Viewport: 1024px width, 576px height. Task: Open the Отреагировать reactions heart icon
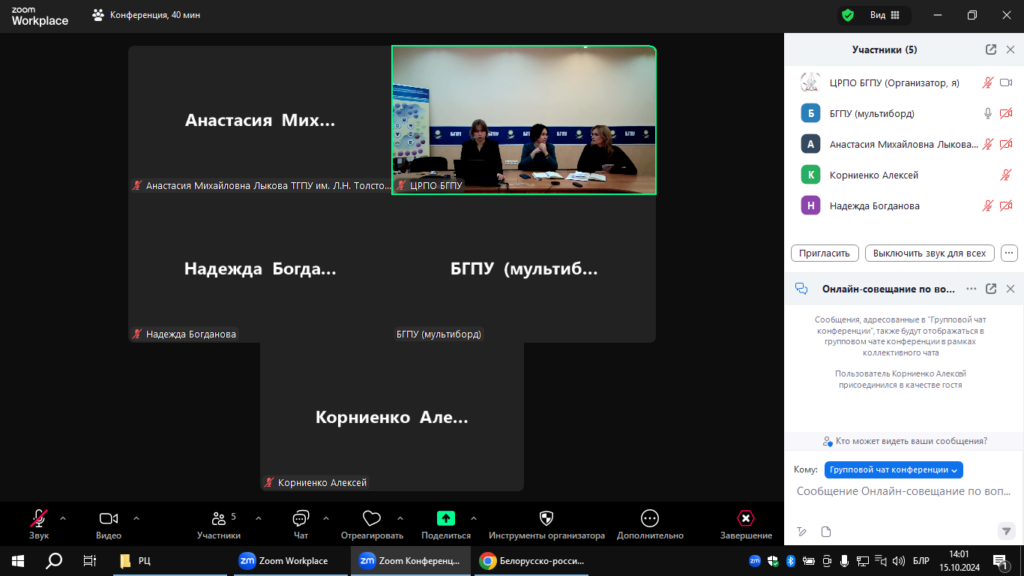[371, 518]
